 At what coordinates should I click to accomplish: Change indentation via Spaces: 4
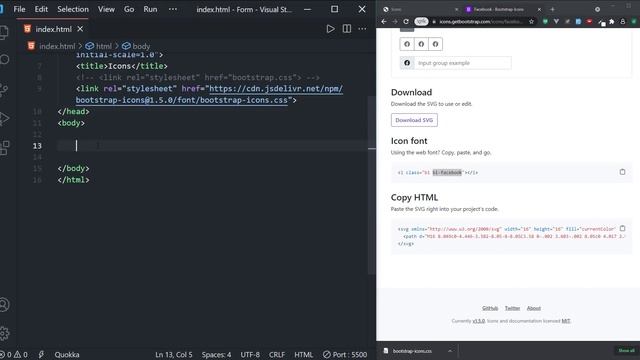(x=216, y=354)
